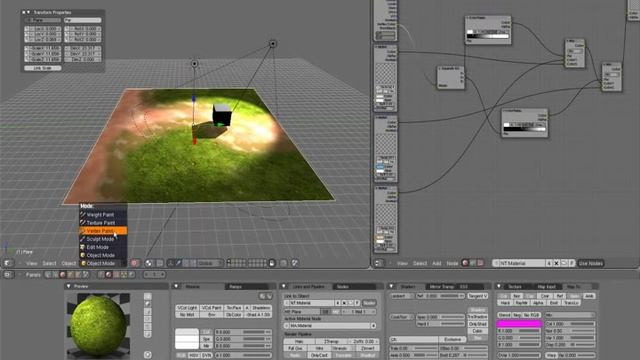Viewport: 640px width, 360px height.
Task: Click the viewport draw type shading icon
Action: [135, 263]
